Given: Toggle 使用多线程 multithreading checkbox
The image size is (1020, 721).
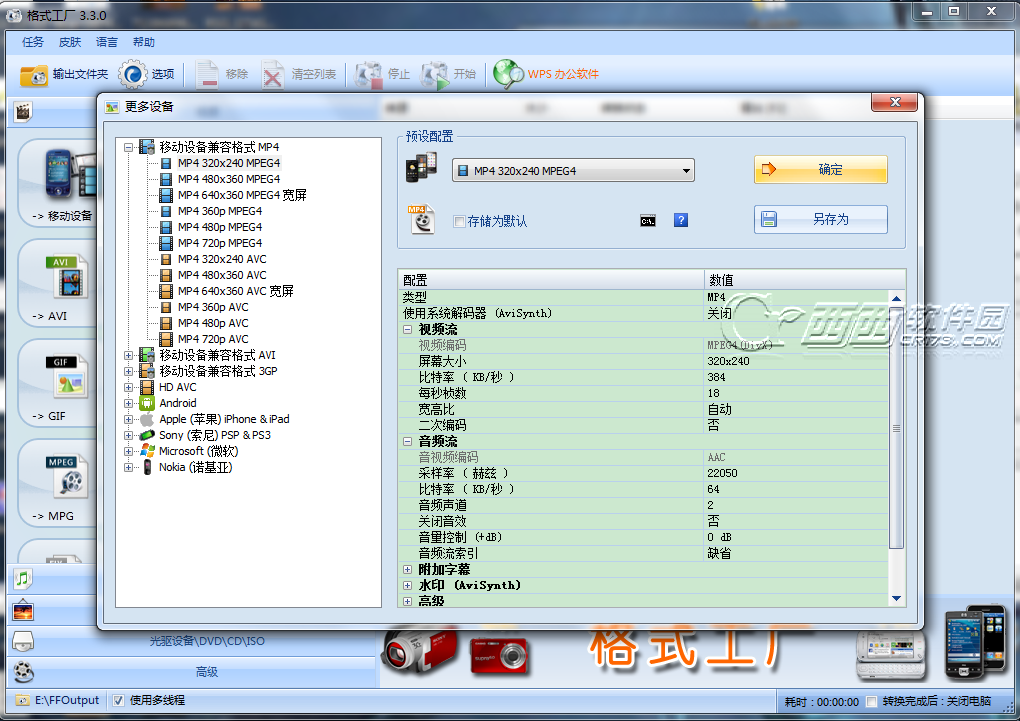Looking at the screenshot, I should click(x=118, y=701).
